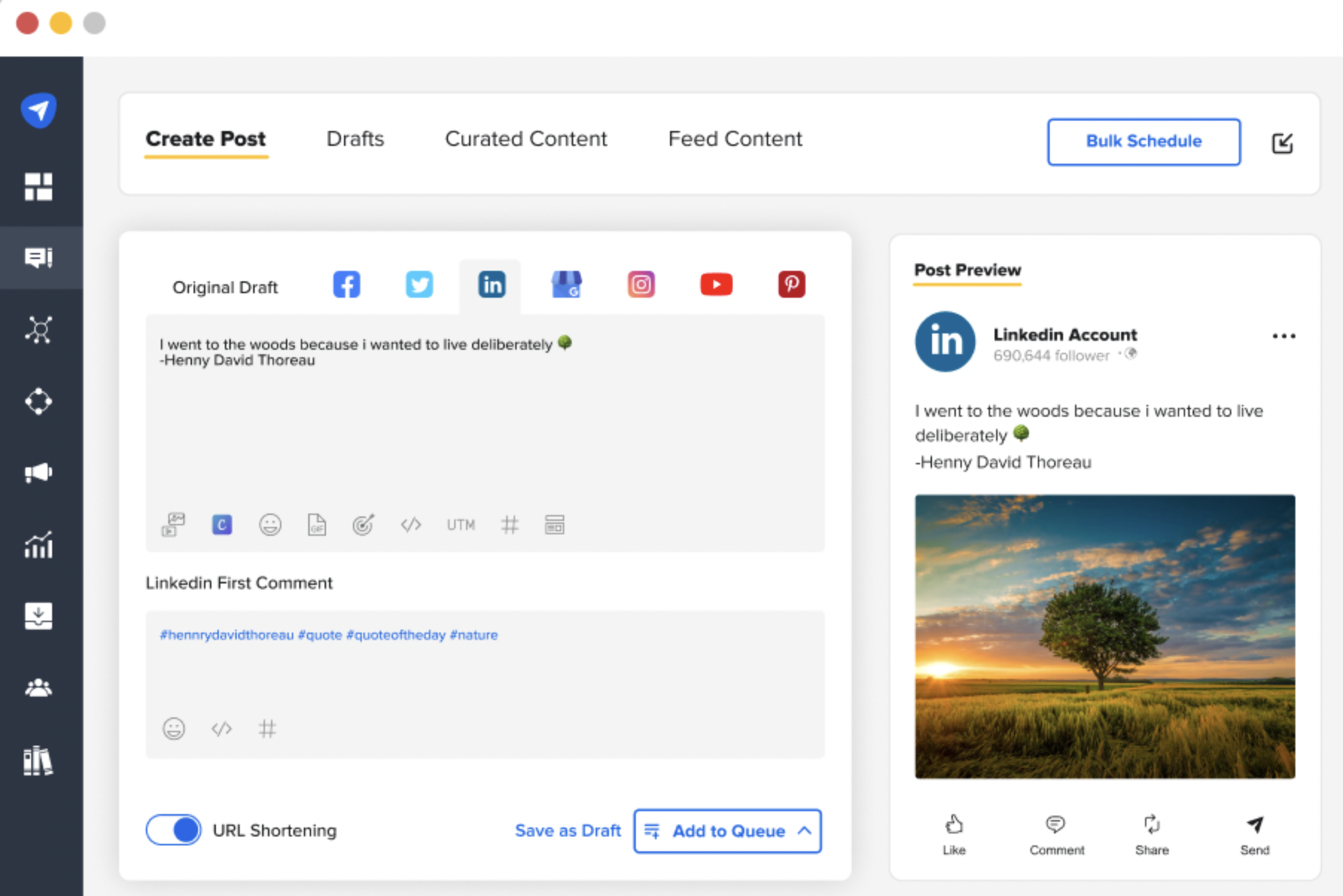
Task: Open the target audience icon in toolbar
Action: [363, 525]
